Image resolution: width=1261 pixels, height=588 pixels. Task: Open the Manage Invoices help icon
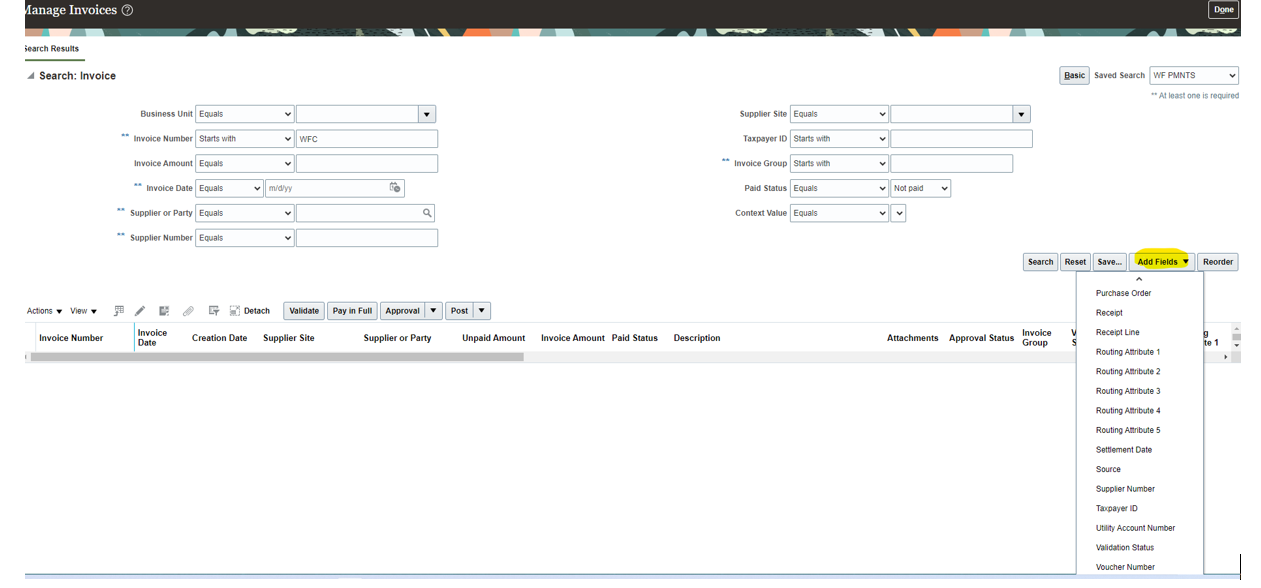126,10
